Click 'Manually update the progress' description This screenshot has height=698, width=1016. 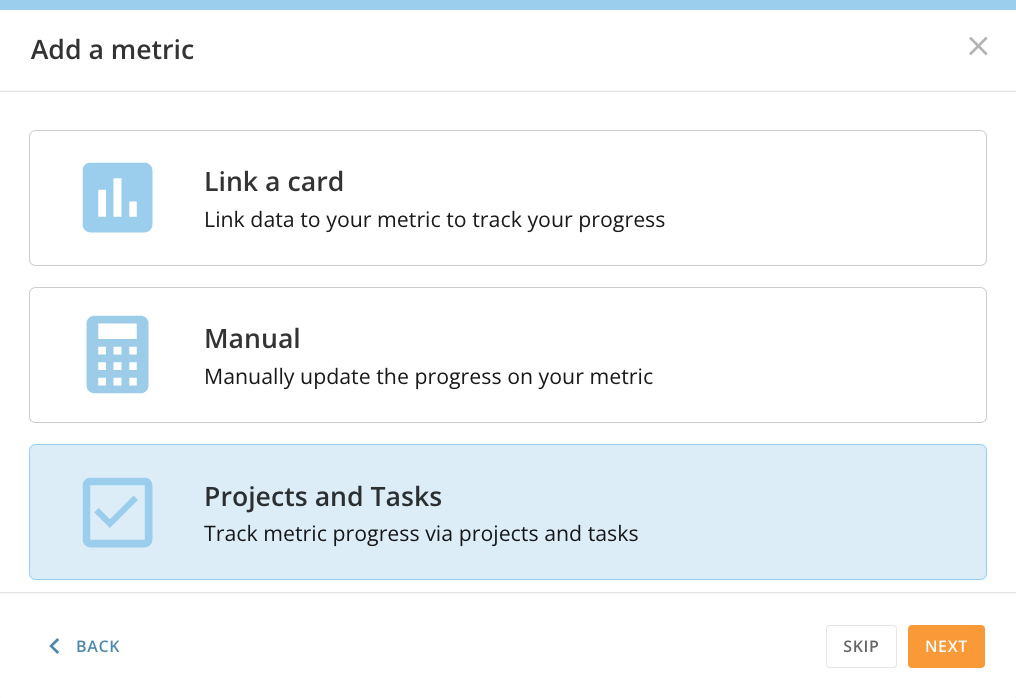coord(428,377)
